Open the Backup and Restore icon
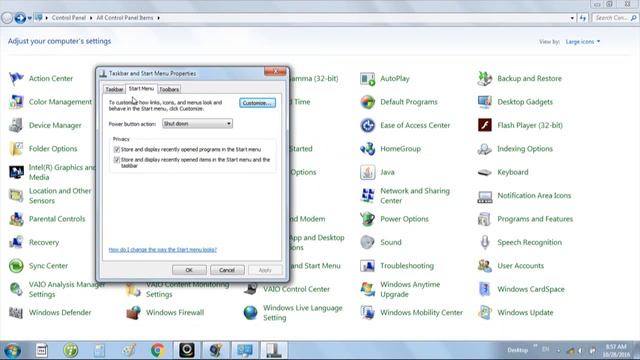Image resolution: width=640 pixels, height=360 pixels. tap(484, 78)
